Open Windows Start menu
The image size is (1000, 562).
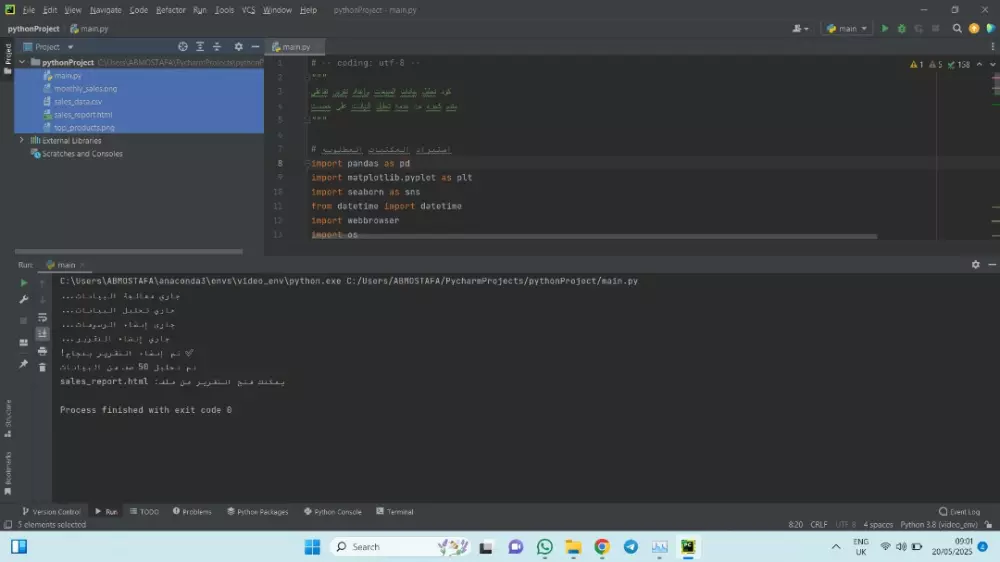312,547
